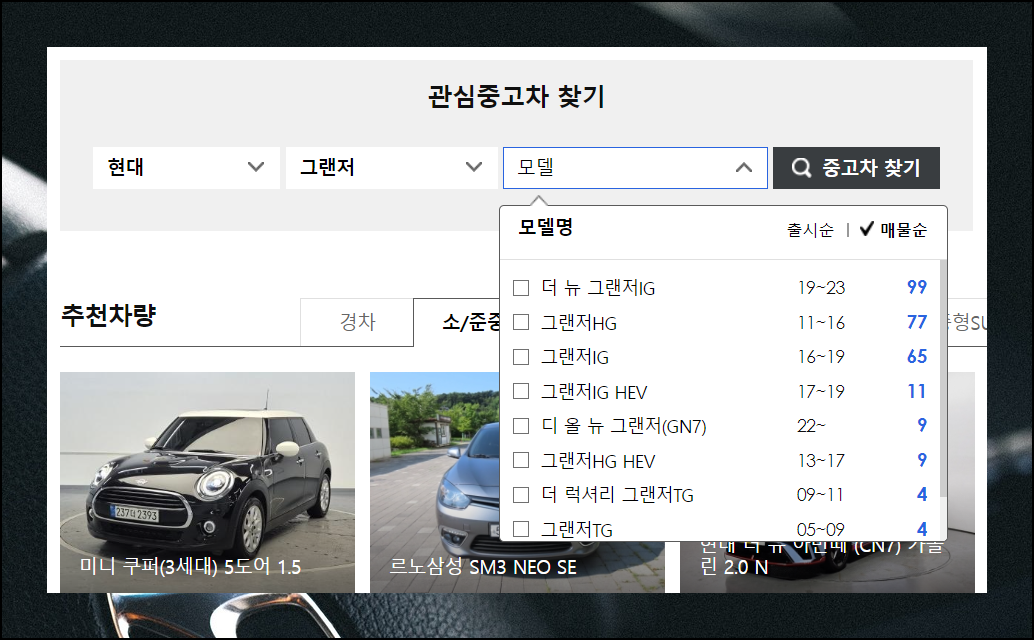Viewport: 1034px width, 640px height.
Task: Select the 더 럭셔리 그랜저TG checkbox
Action: point(521,494)
